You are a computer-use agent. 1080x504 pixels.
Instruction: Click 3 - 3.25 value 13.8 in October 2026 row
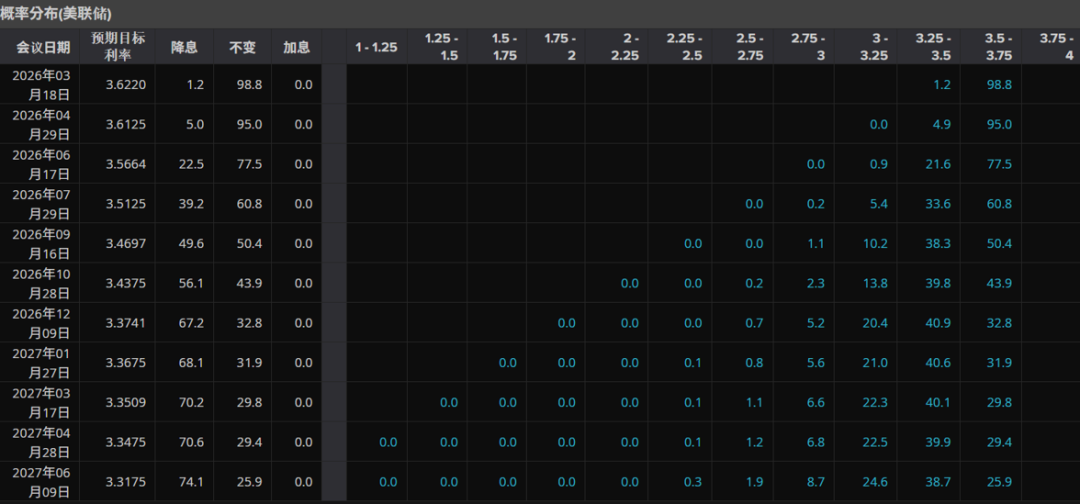point(875,284)
